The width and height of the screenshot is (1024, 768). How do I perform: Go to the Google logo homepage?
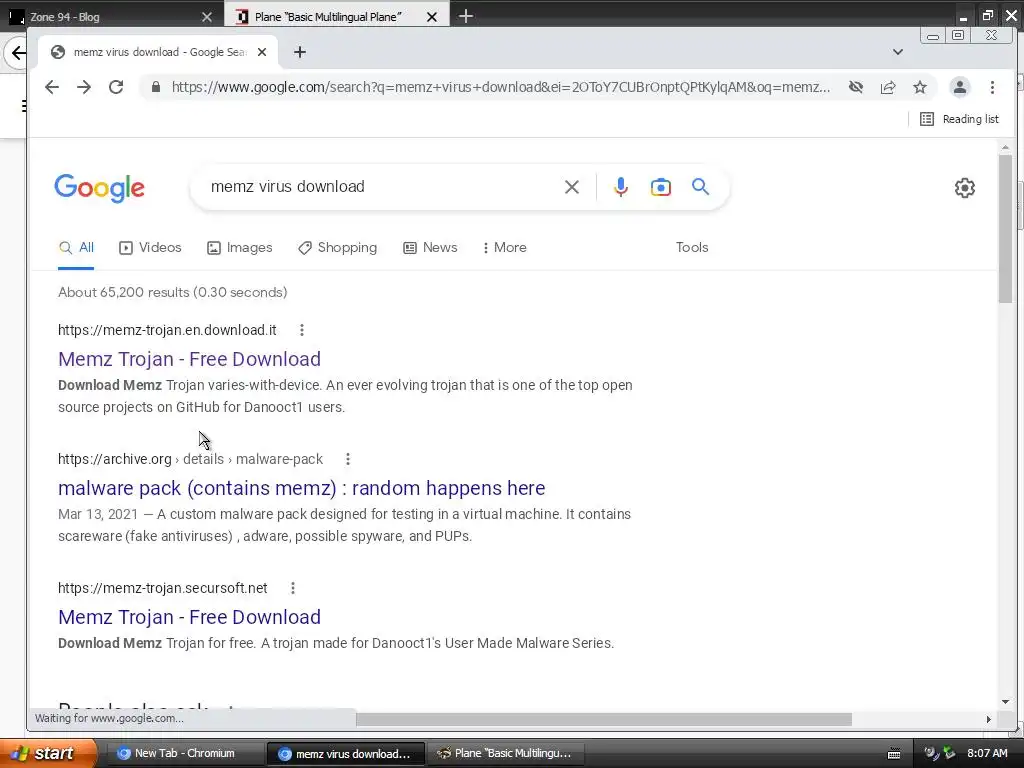[99, 188]
